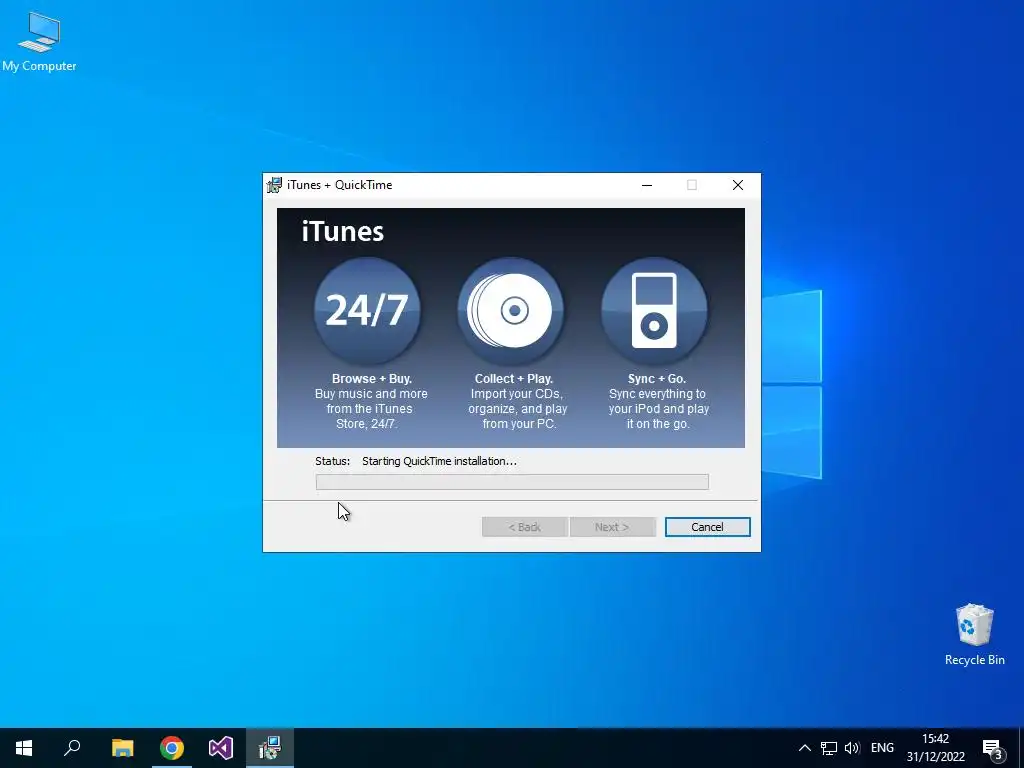Screen dimensions: 1024x768
Task: Switch the ENG input language
Action: pos(882,748)
